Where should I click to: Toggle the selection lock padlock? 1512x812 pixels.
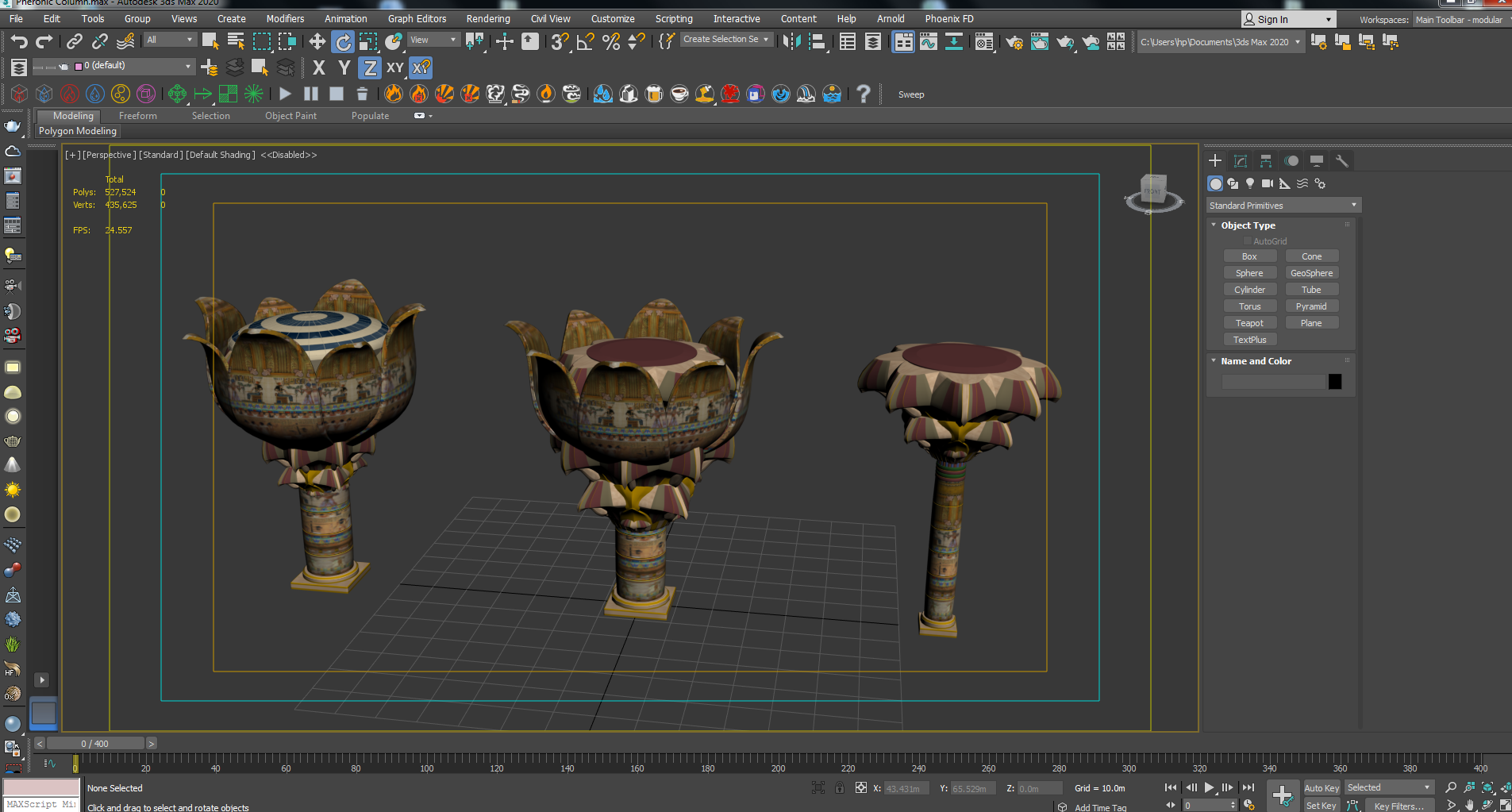pyautogui.click(x=840, y=787)
